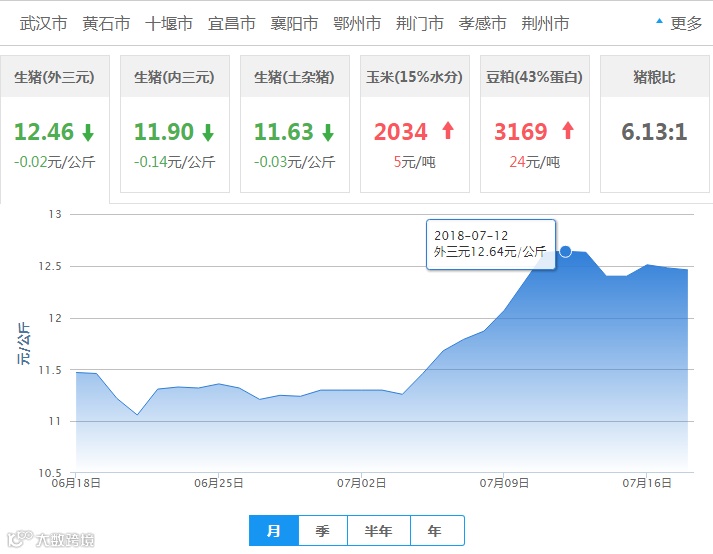Select the 鄂州市 city link
713x554 pixels.
[x=357, y=23]
